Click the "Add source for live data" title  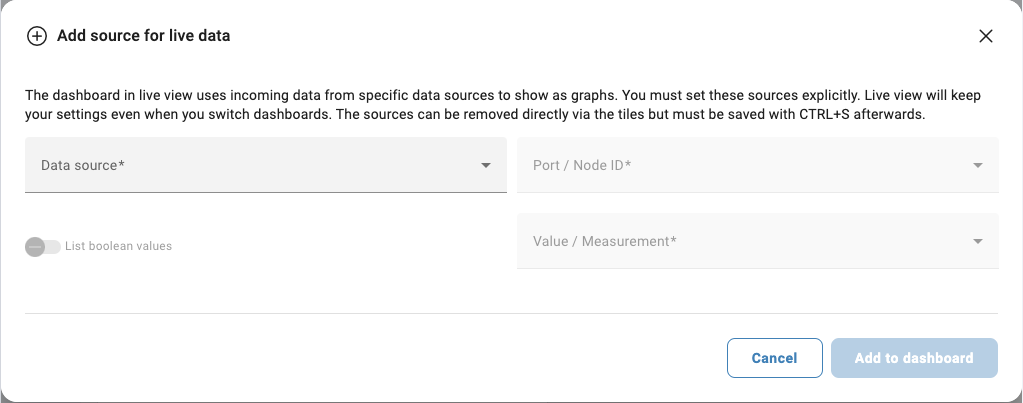click(144, 36)
